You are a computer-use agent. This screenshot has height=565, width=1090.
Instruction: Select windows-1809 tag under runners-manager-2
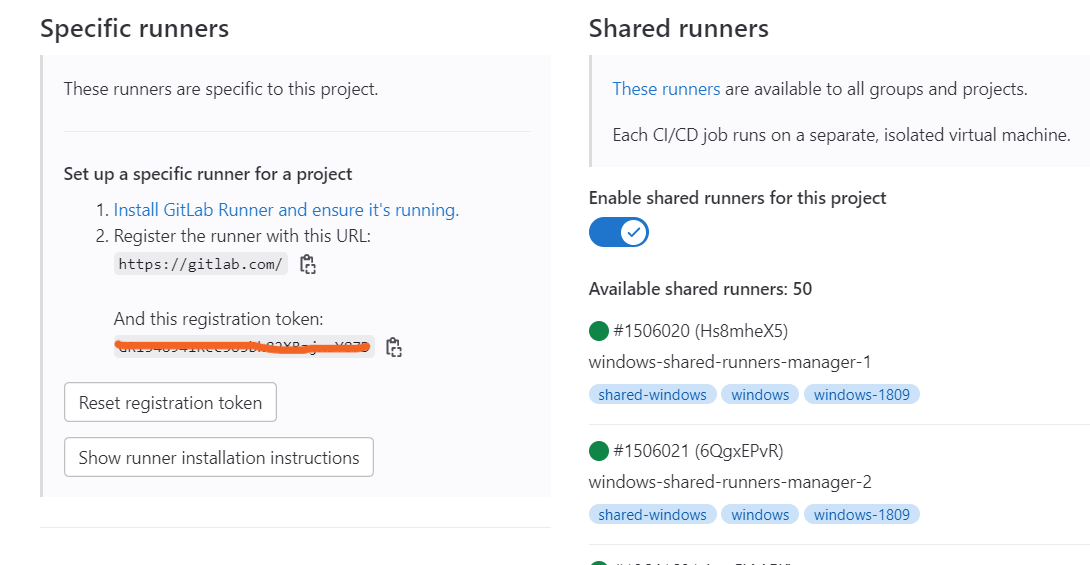pos(861,514)
